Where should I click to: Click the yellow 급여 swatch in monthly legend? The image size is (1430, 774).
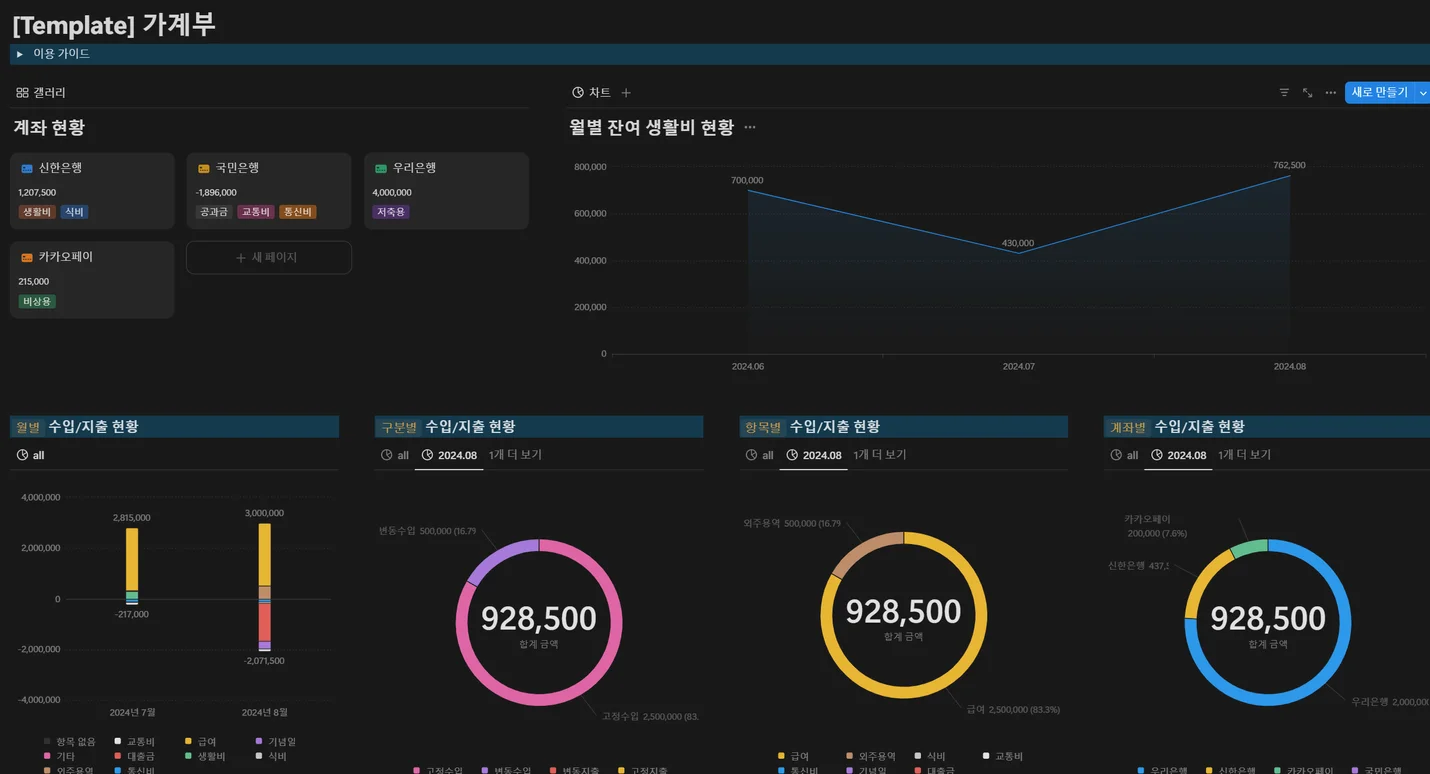[x=188, y=742]
